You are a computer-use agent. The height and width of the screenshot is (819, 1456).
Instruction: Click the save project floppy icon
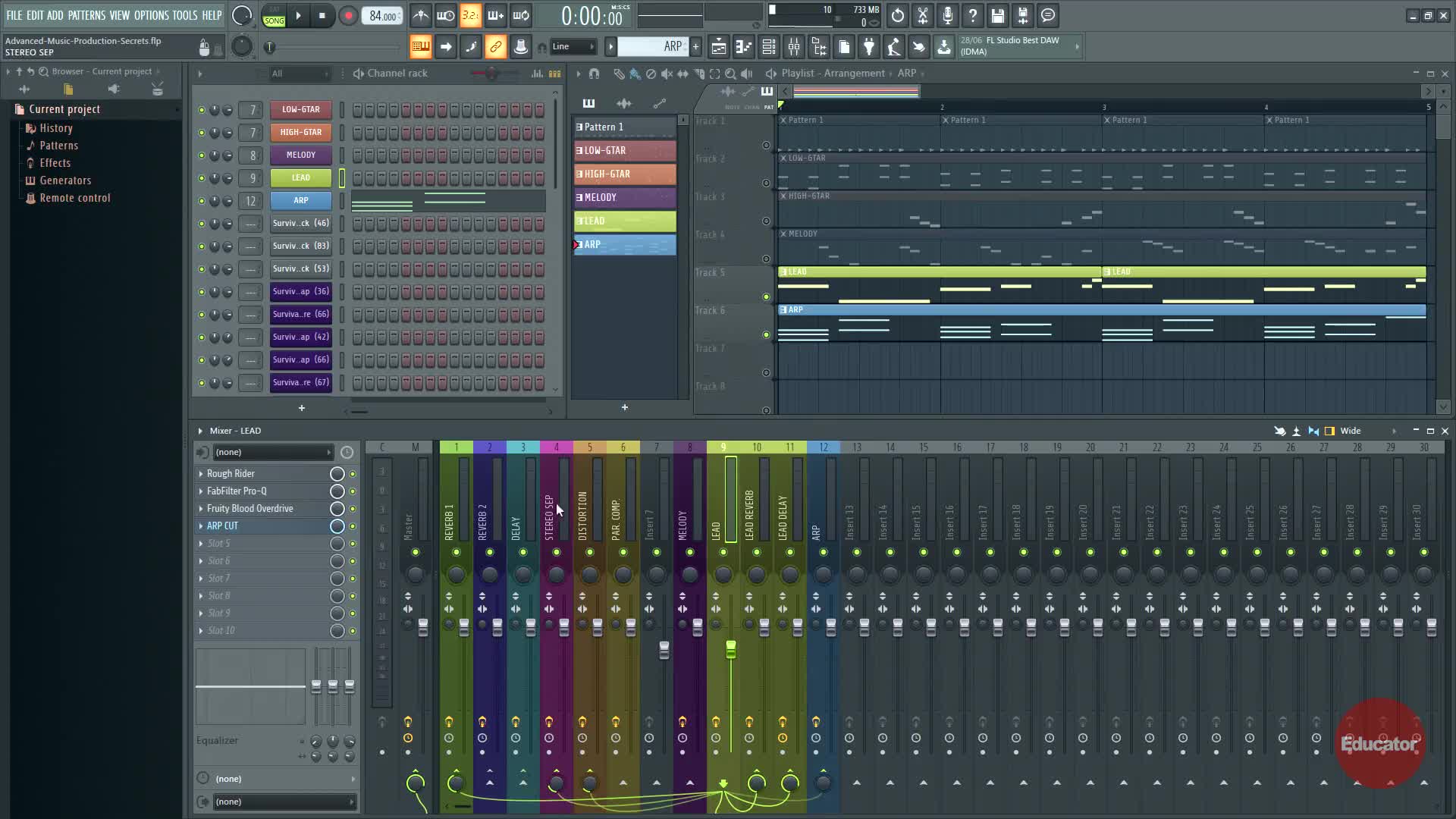coord(997,15)
